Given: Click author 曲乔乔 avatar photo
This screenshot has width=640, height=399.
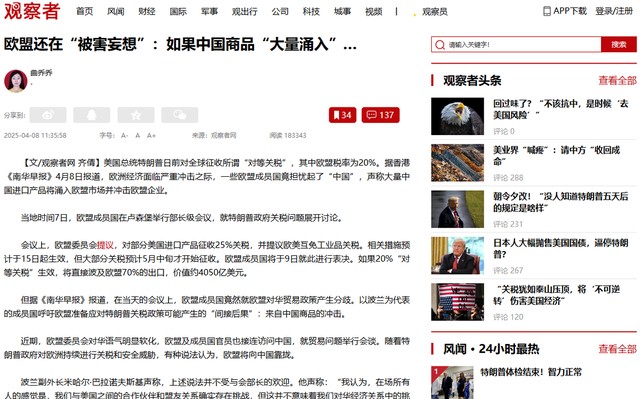Looking at the screenshot, I should click(16, 81).
